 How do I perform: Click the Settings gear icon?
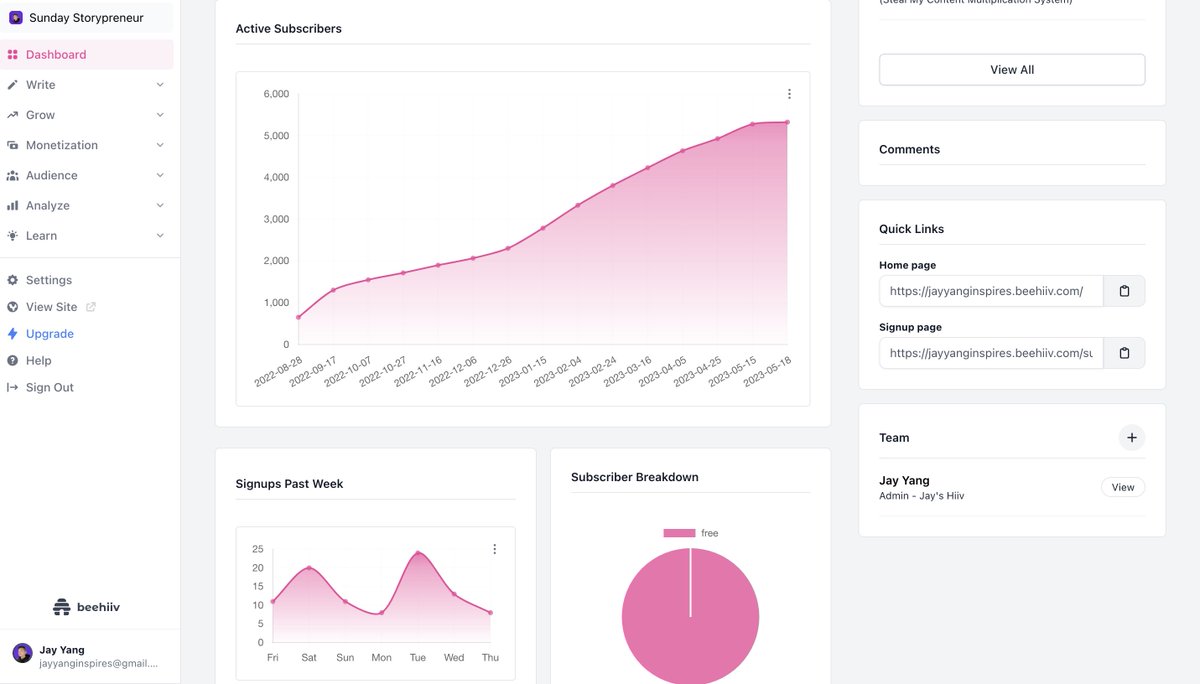pyautogui.click(x=13, y=280)
